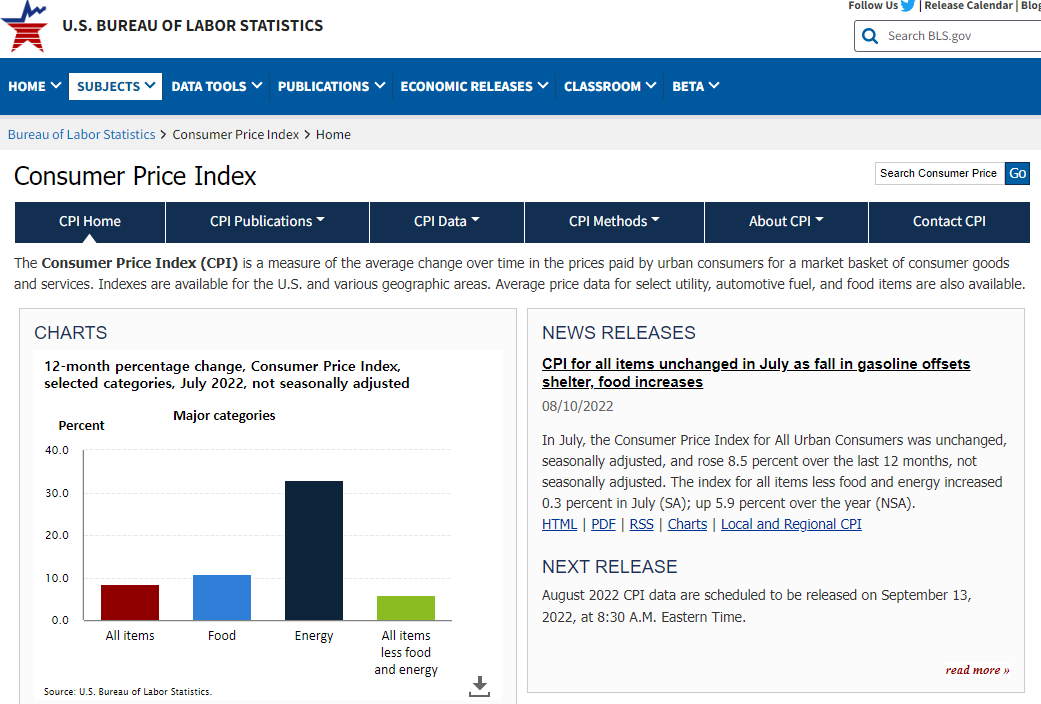Select the CPI Home tab
1041x704 pixels.
coord(90,222)
